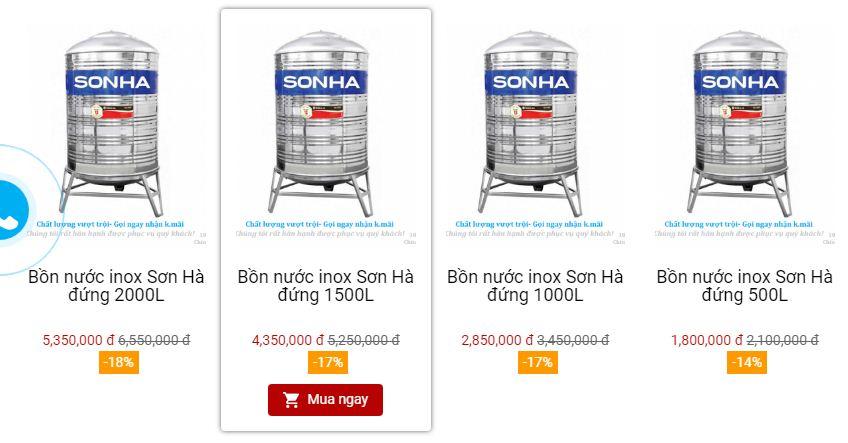Click the -17% badge under the 1500L tank
Viewport: 848px width, 443px height.
[327, 362]
